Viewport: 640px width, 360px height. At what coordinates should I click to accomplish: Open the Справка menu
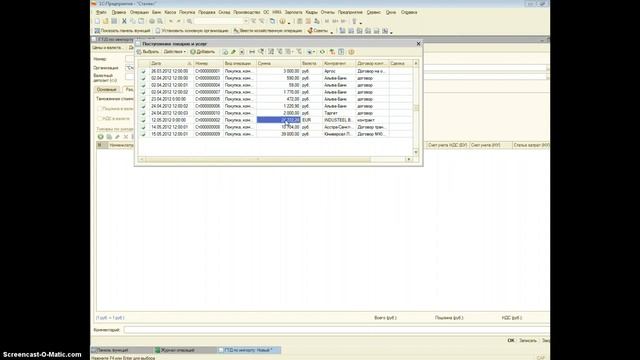tap(409, 12)
